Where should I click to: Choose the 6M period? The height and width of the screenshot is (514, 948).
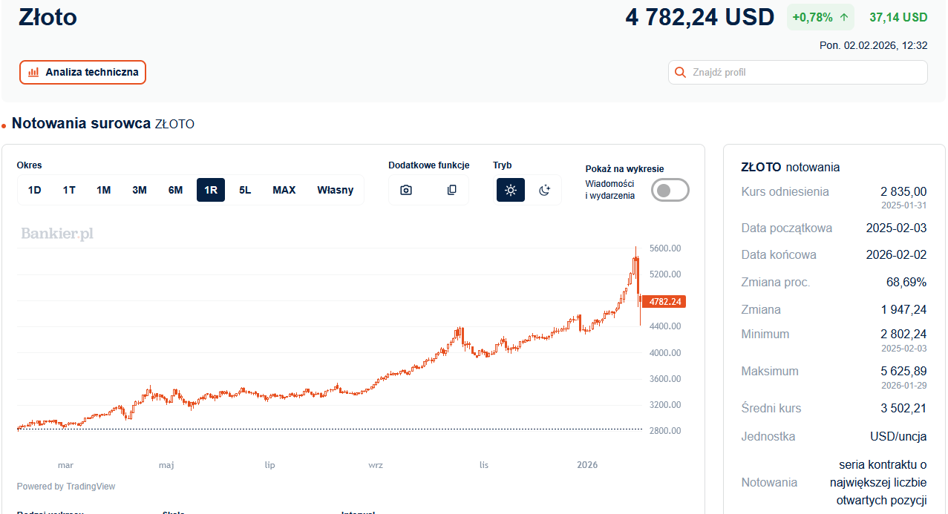(175, 190)
